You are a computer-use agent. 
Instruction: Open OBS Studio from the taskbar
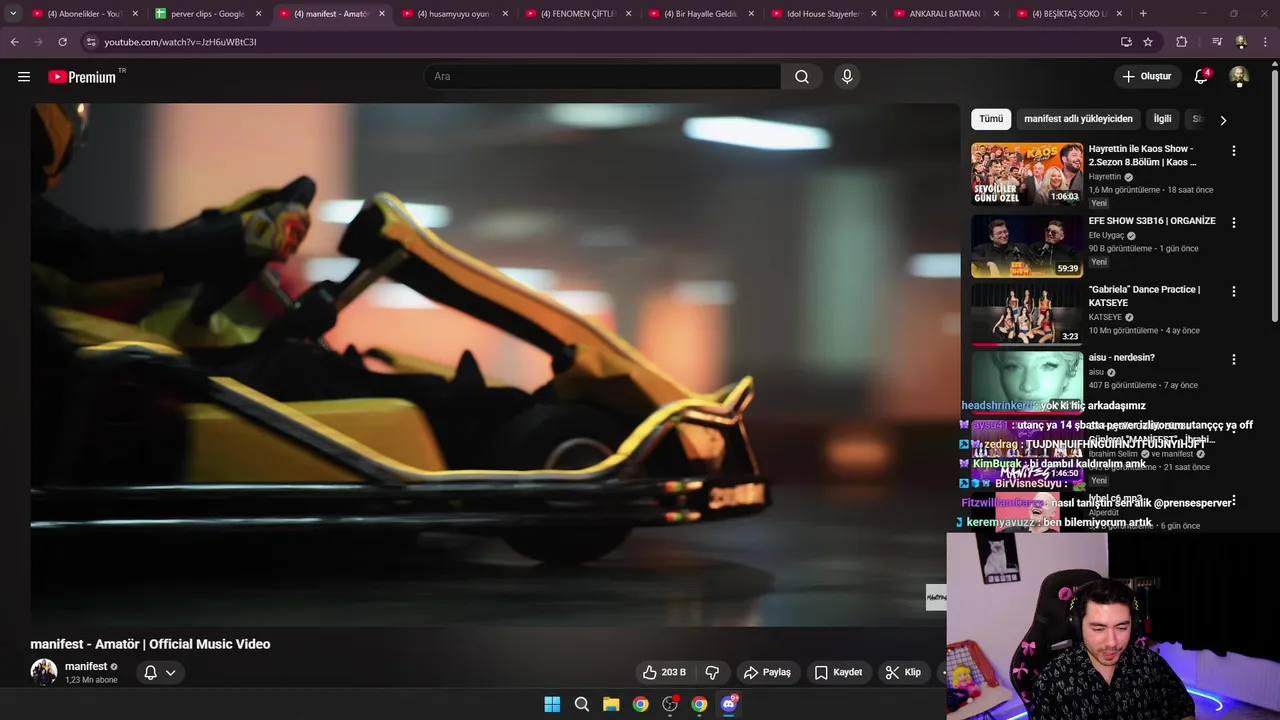coord(670,704)
